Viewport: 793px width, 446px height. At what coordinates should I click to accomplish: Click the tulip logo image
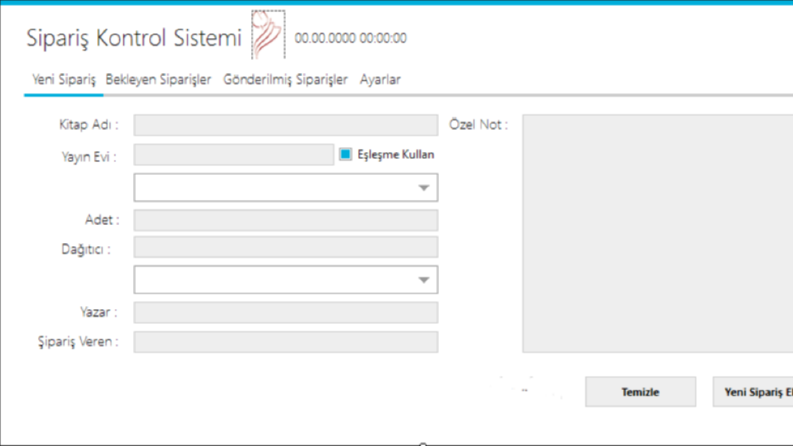point(268,34)
